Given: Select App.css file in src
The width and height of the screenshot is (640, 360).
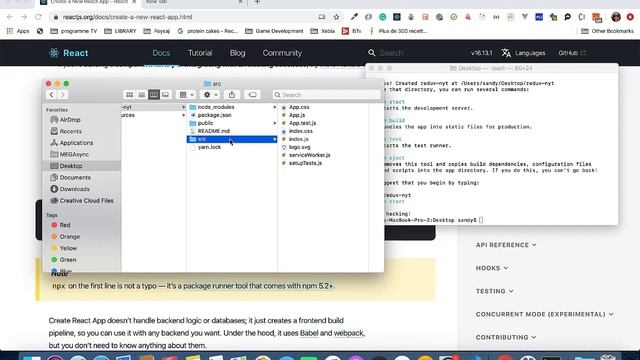Looking at the screenshot, I should click(299, 107).
